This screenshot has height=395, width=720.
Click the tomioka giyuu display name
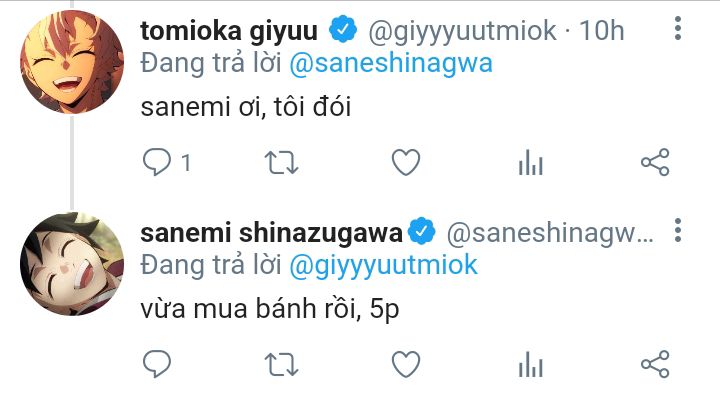[x=229, y=31]
